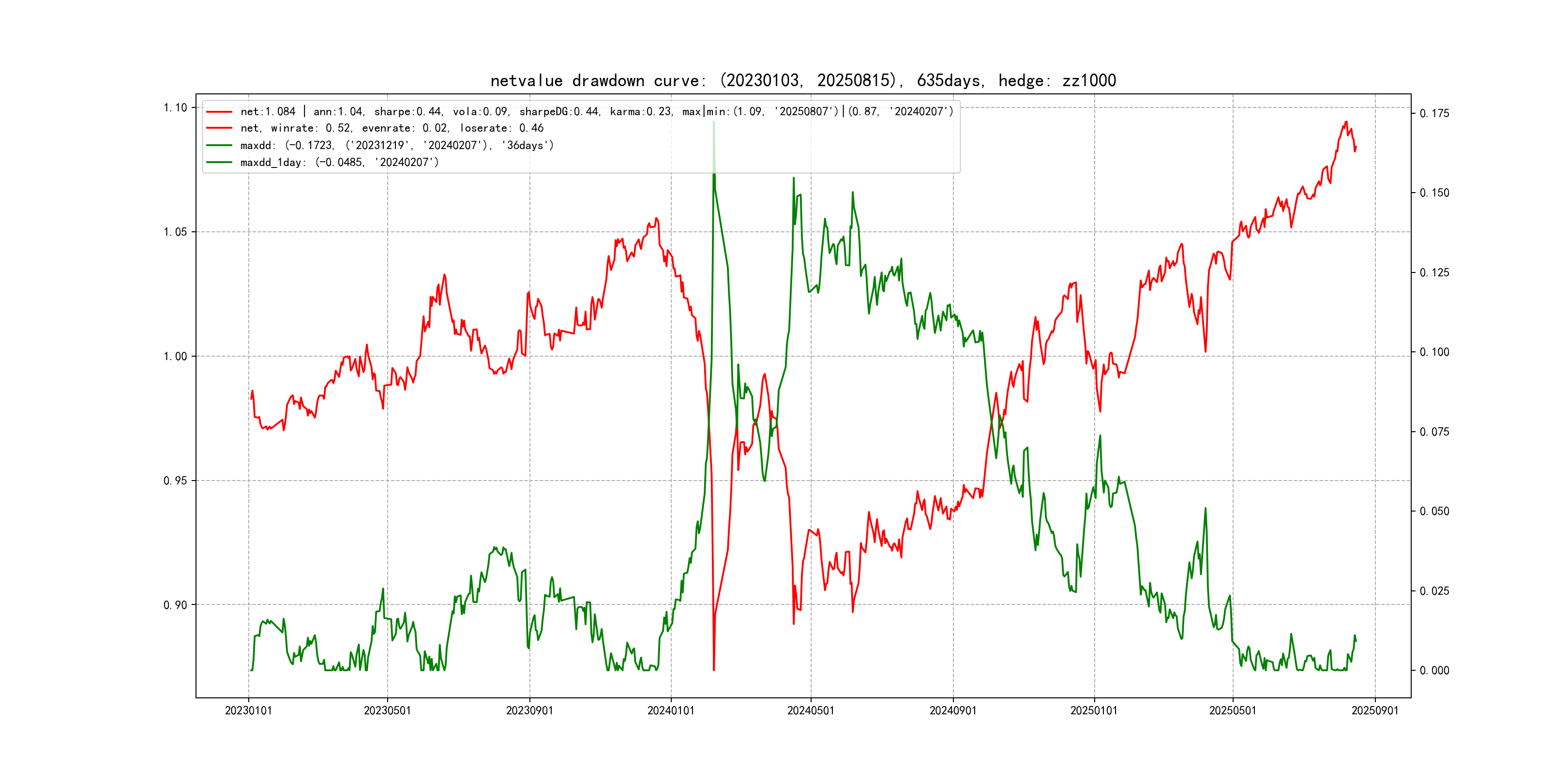
Task: Click the 0.100 right y-axis label
Action: (x=1434, y=352)
